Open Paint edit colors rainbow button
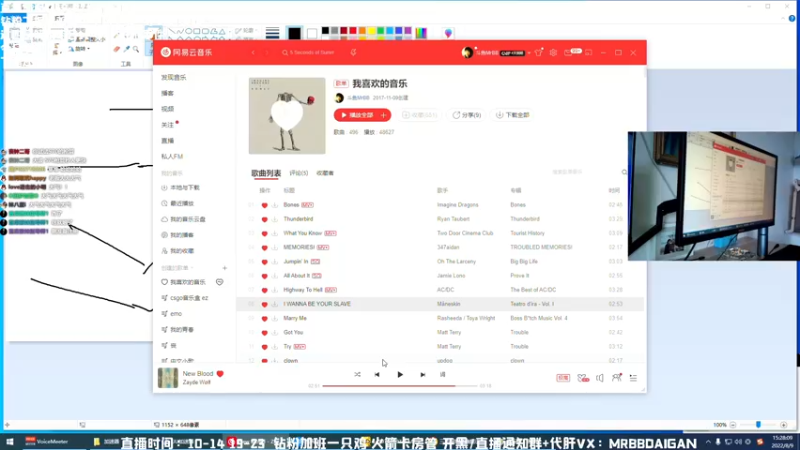Image resolution: width=800 pixels, height=450 pixels. [x=421, y=33]
